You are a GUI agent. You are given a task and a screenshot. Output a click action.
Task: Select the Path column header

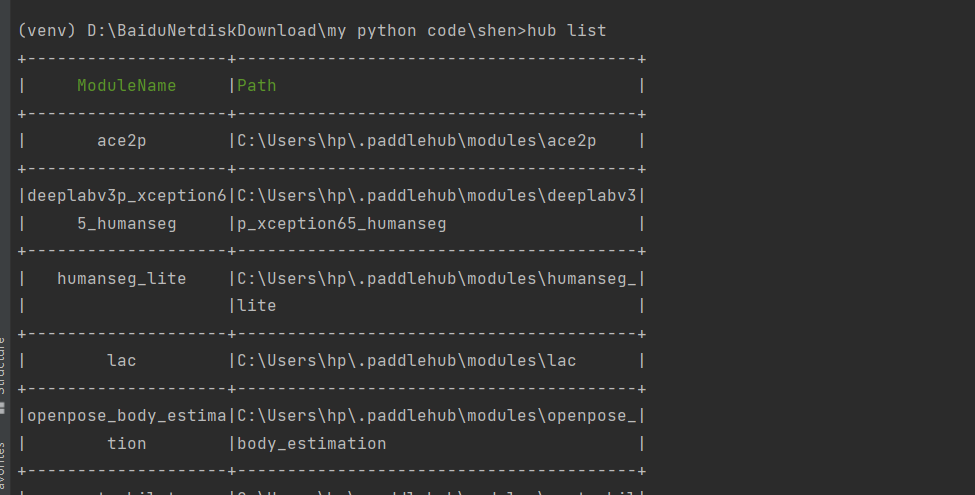pyautogui.click(x=257, y=86)
